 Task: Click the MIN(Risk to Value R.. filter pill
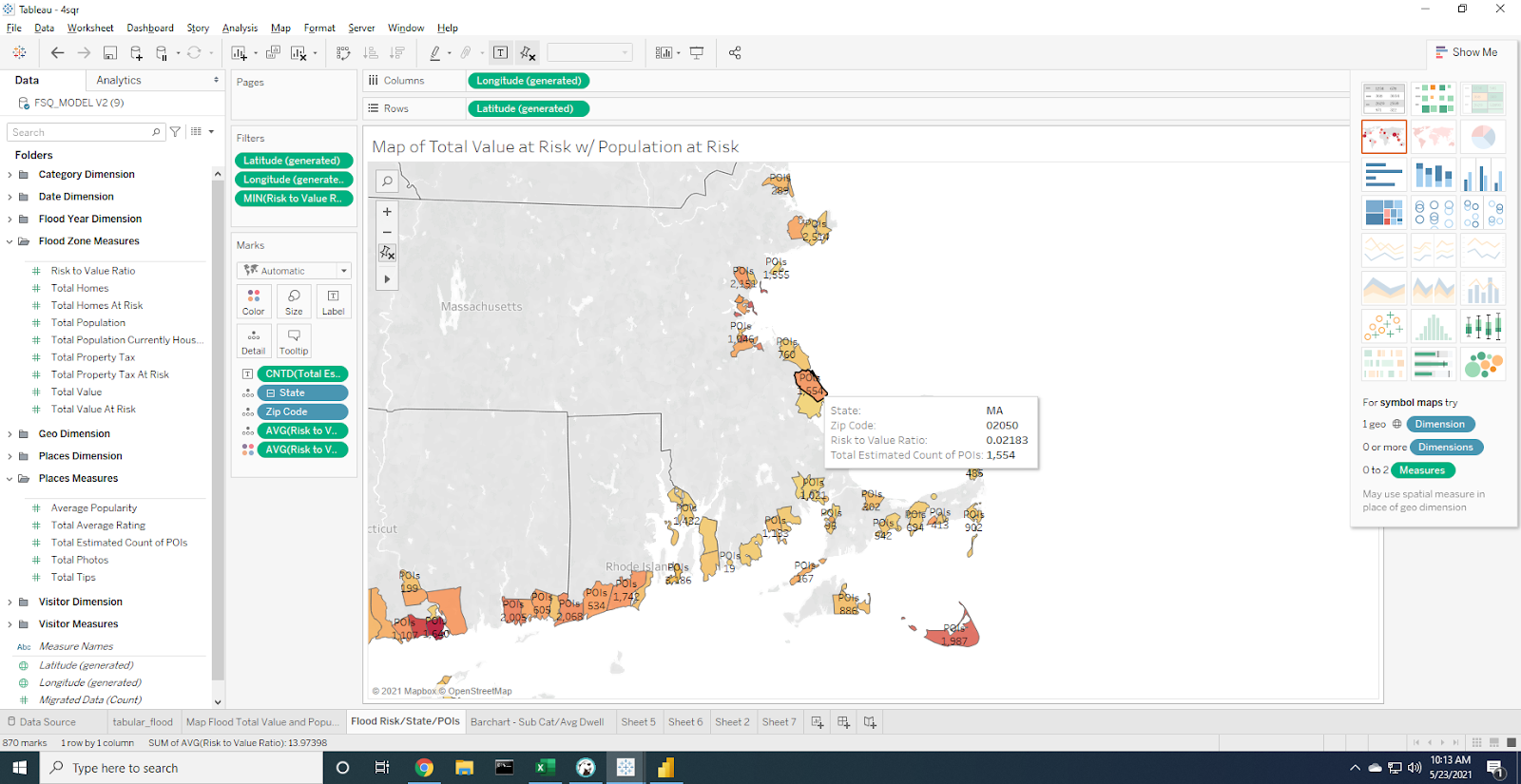click(294, 199)
